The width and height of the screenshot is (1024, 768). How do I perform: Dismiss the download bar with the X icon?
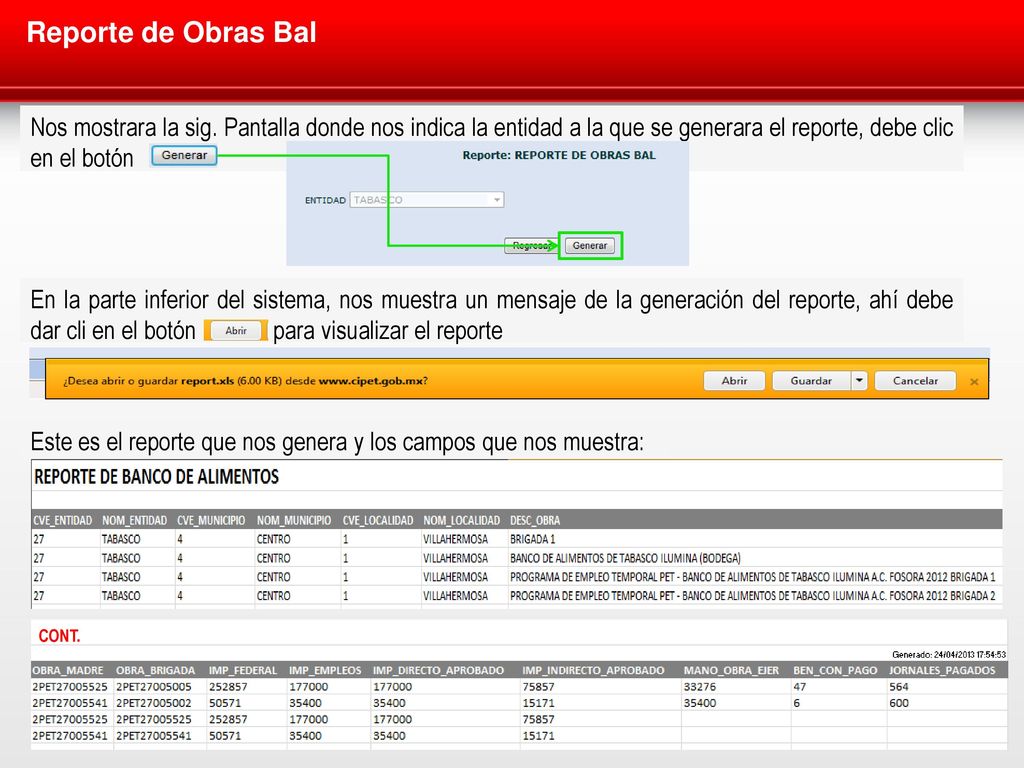tap(974, 381)
